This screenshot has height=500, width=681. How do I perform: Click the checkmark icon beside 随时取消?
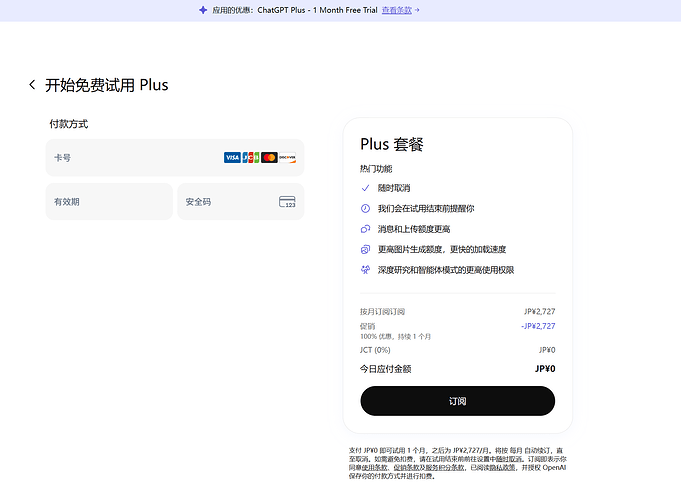pyautogui.click(x=365, y=188)
